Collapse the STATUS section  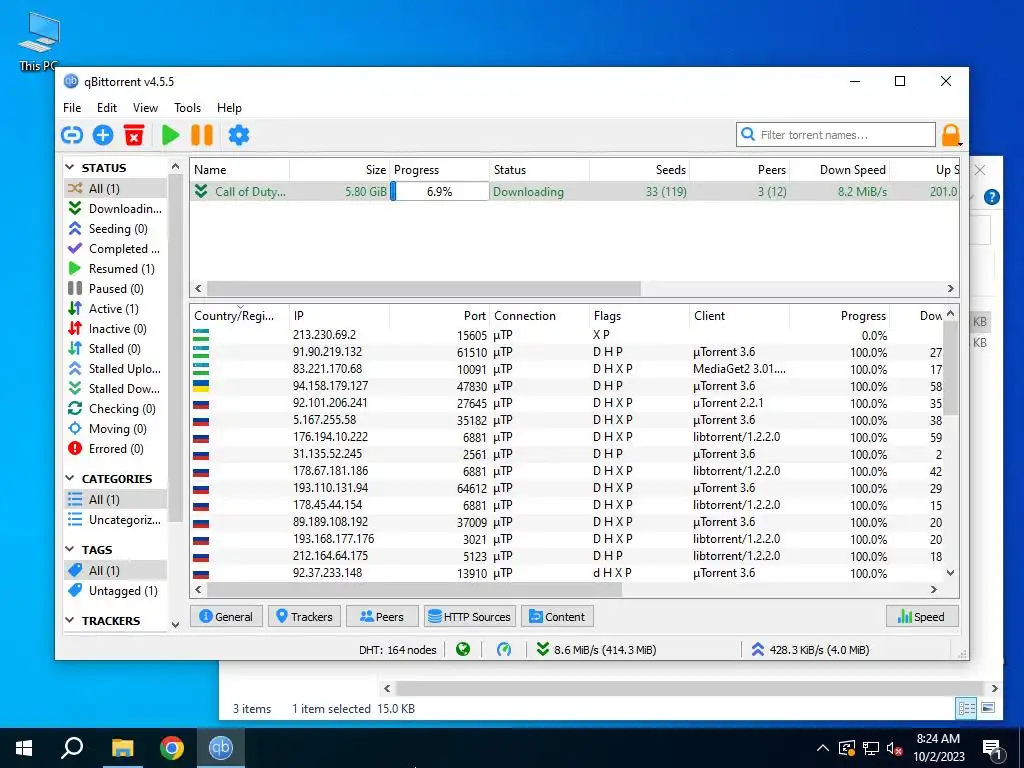coord(70,168)
